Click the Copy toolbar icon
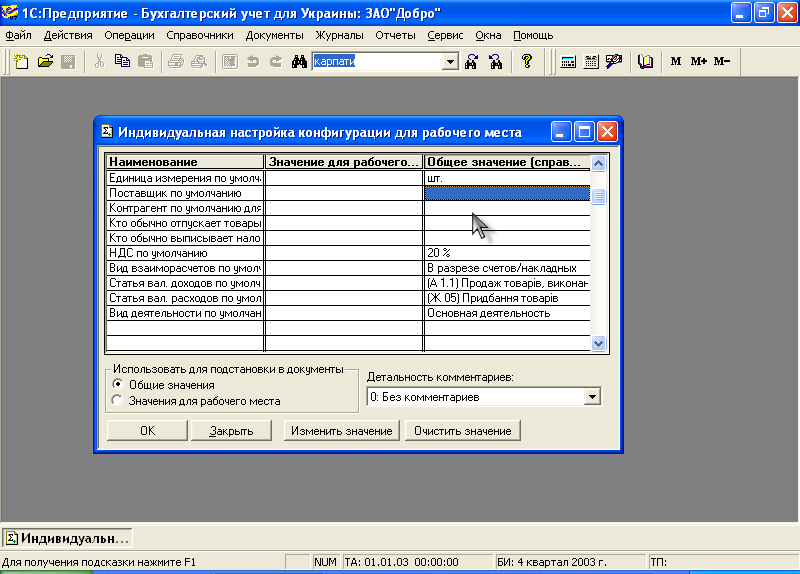The image size is (800, 574). click(122, 62)
